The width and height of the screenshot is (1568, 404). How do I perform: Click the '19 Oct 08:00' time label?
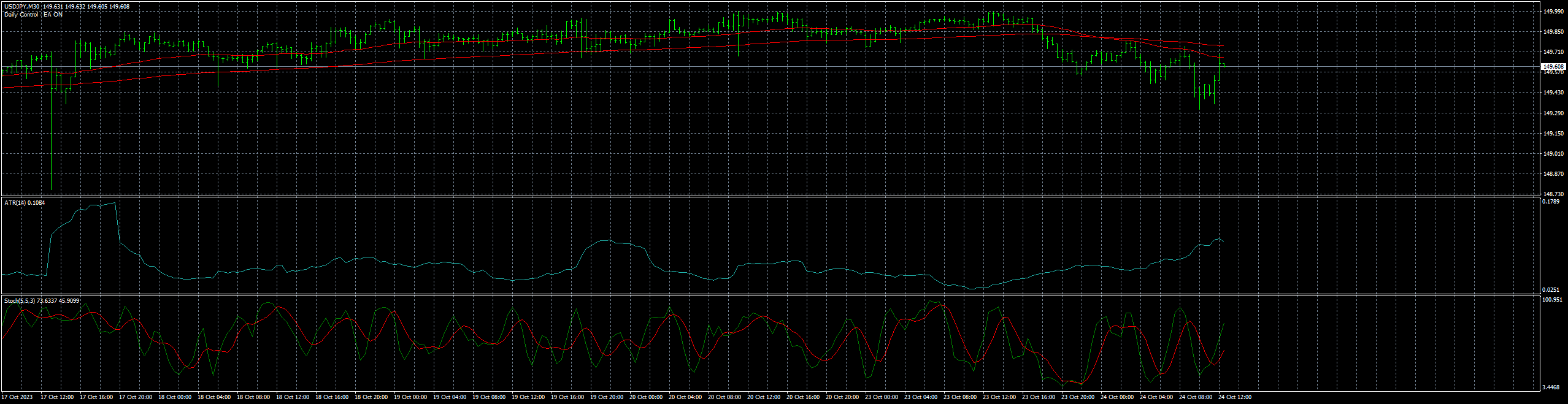tap(489, 397)
